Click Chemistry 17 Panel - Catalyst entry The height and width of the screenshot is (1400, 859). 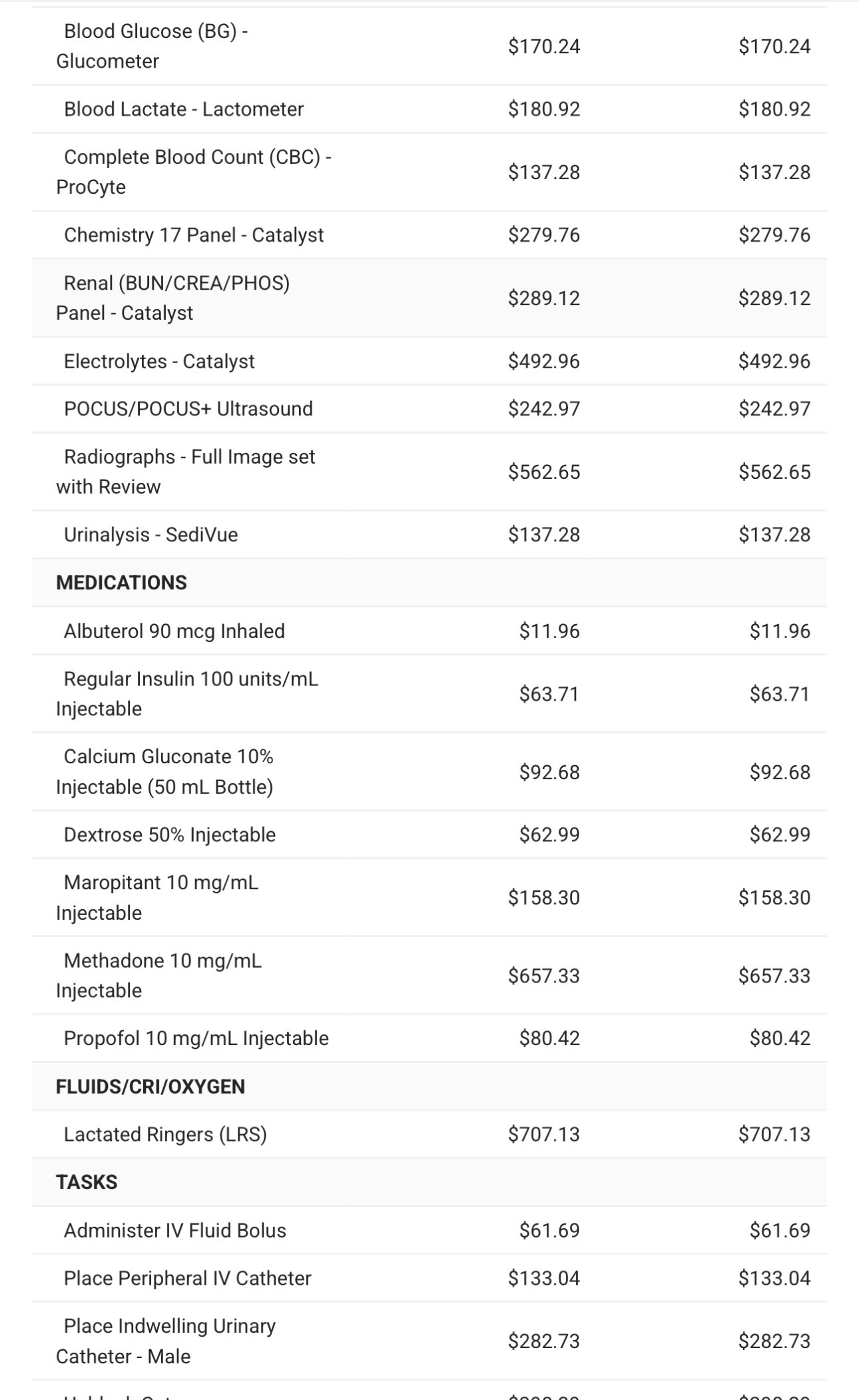pyautogui.click(x=194, y=235)
